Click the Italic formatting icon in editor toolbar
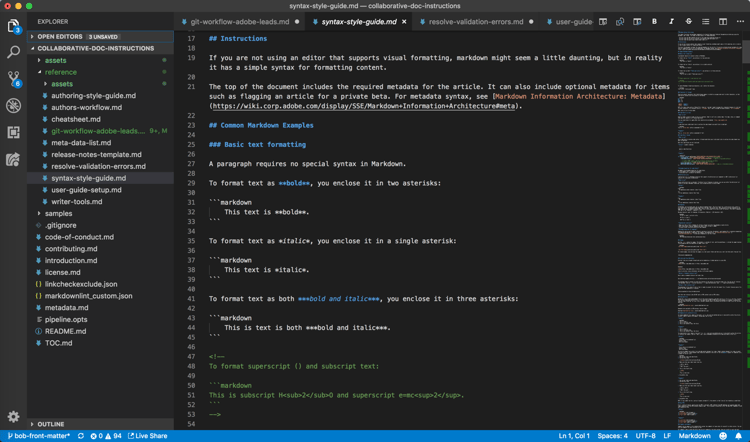The image size is (750, 442). tap(672, 21)
